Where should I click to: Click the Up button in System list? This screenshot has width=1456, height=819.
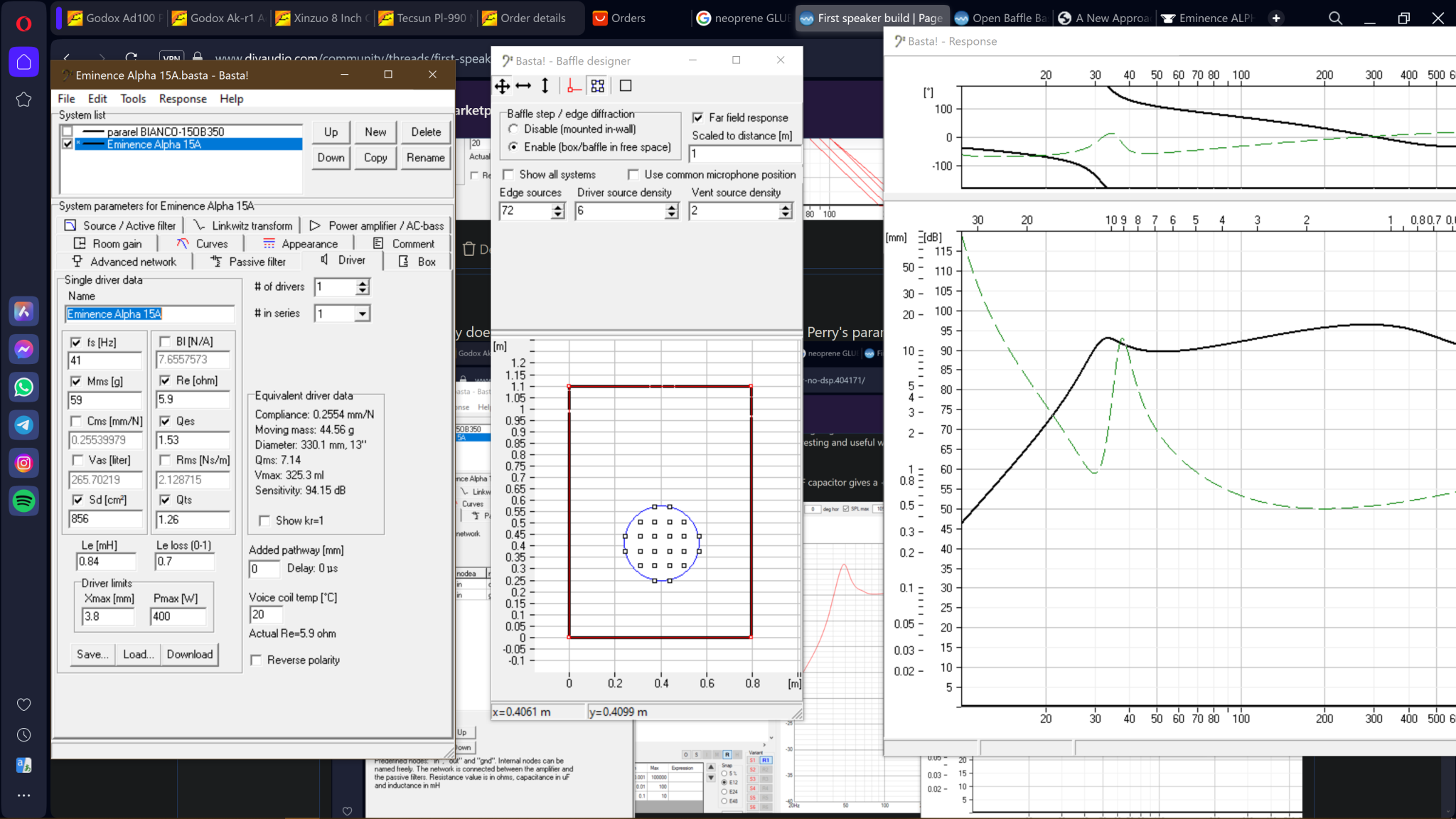click(331, 132)
